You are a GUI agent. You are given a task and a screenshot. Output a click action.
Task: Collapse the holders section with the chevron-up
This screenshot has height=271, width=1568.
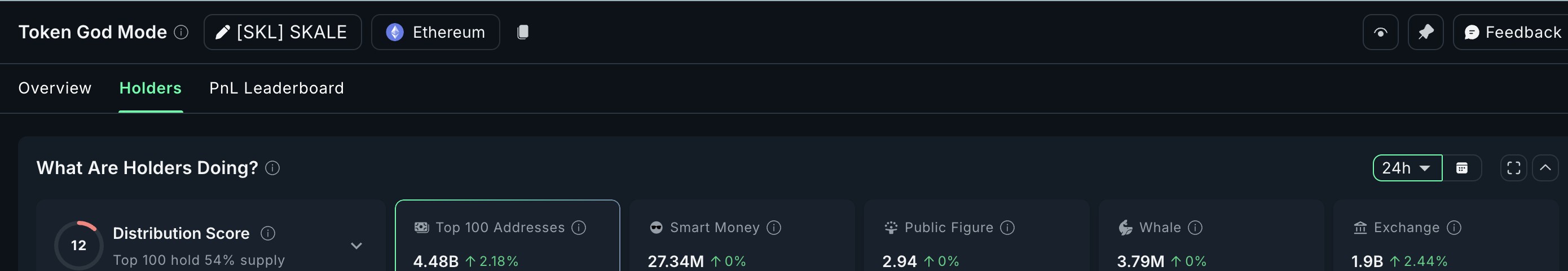(1545, 168)
